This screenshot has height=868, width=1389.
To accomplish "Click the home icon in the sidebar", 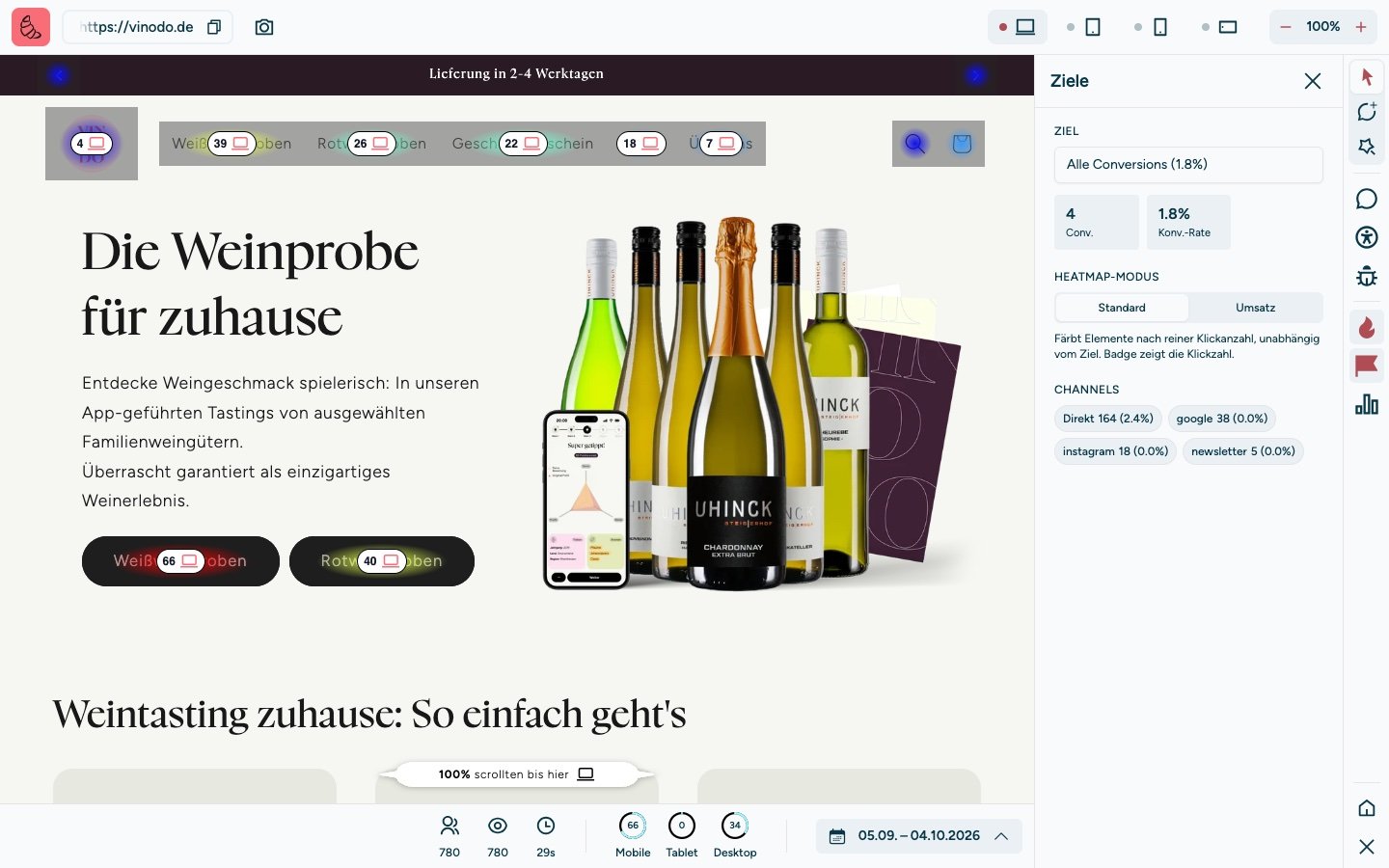I will [1367, 808].
